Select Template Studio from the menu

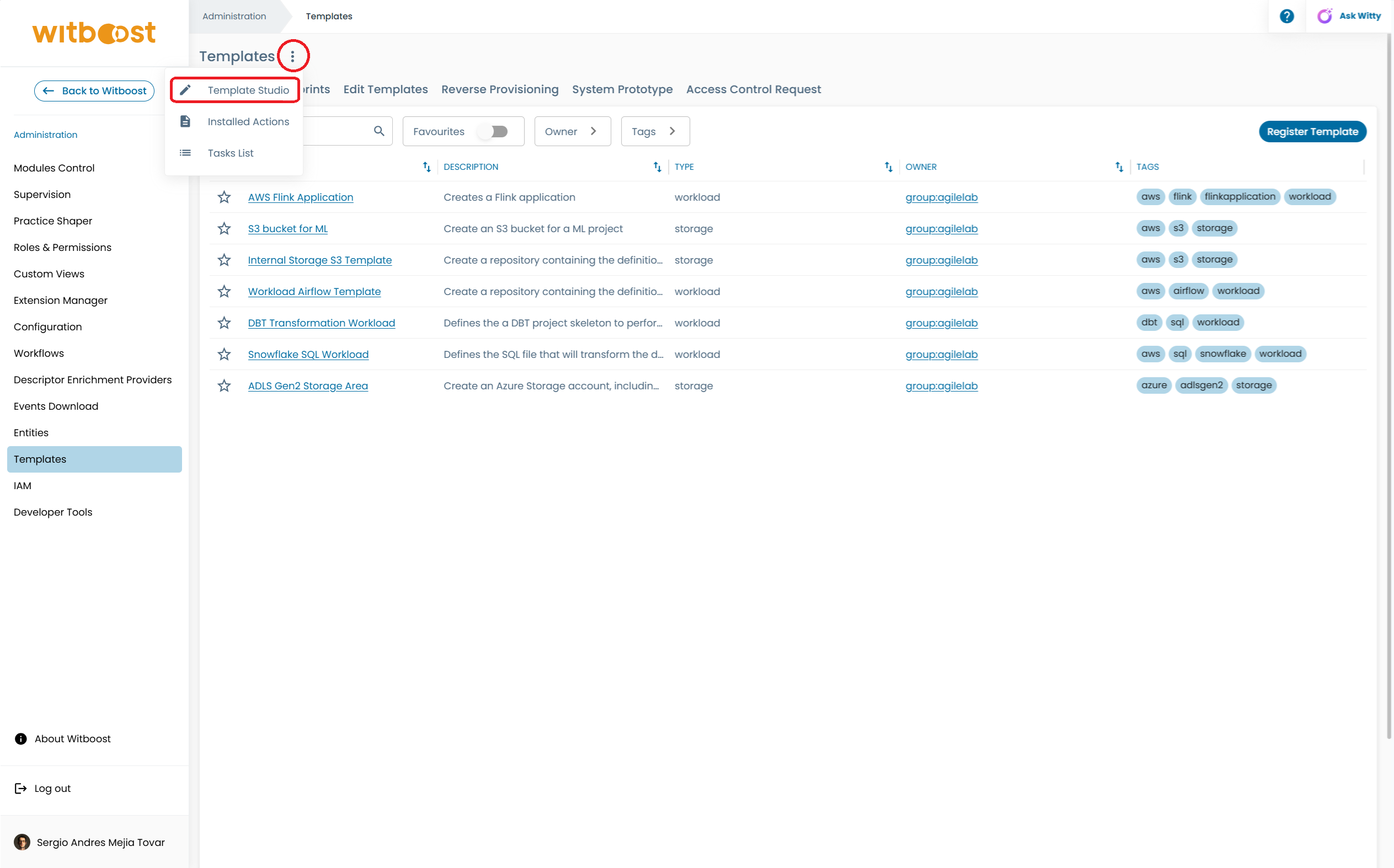[x=235, y=90]
